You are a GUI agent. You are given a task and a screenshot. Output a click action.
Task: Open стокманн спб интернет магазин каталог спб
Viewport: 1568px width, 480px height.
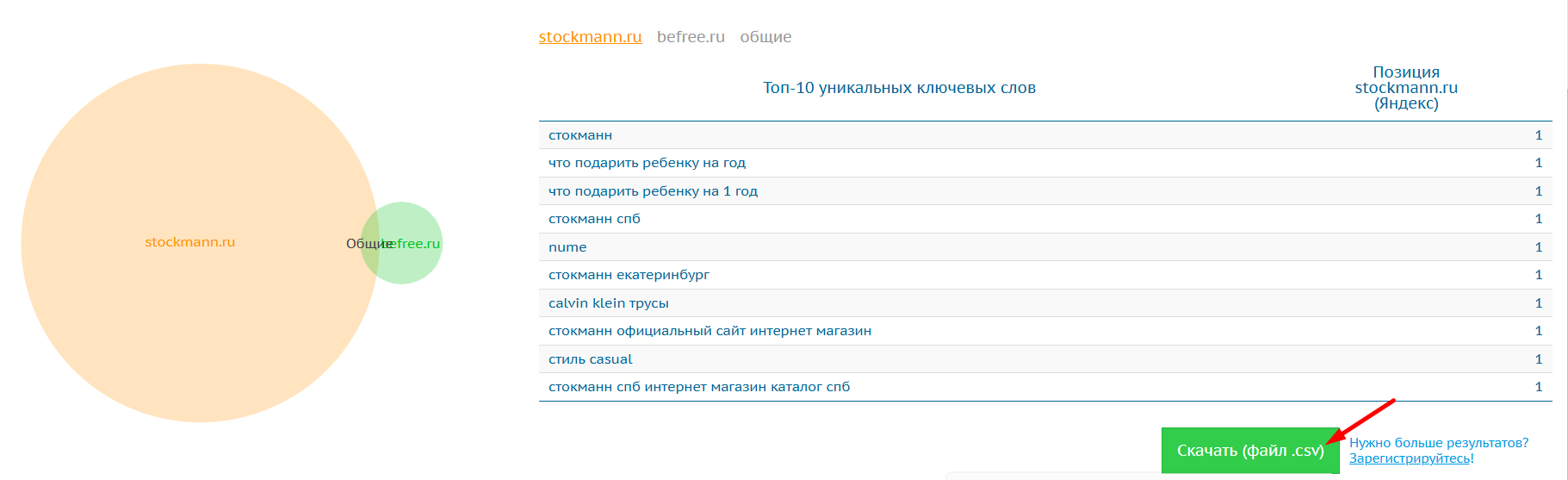(698, 387)
